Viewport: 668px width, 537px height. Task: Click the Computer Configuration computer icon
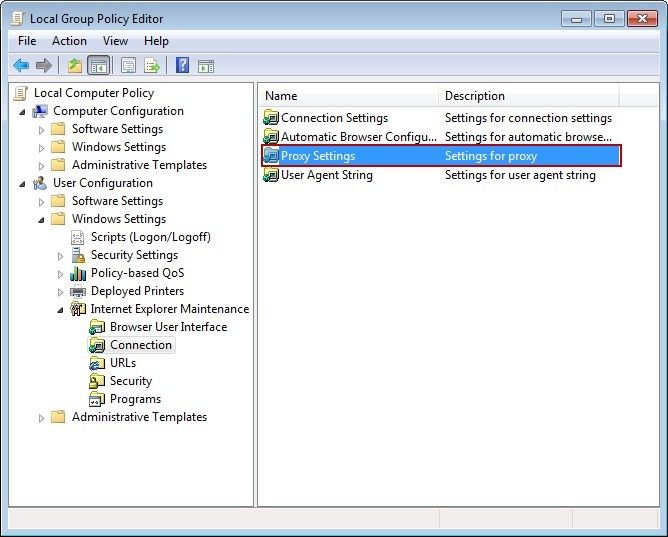pos(40,111)
